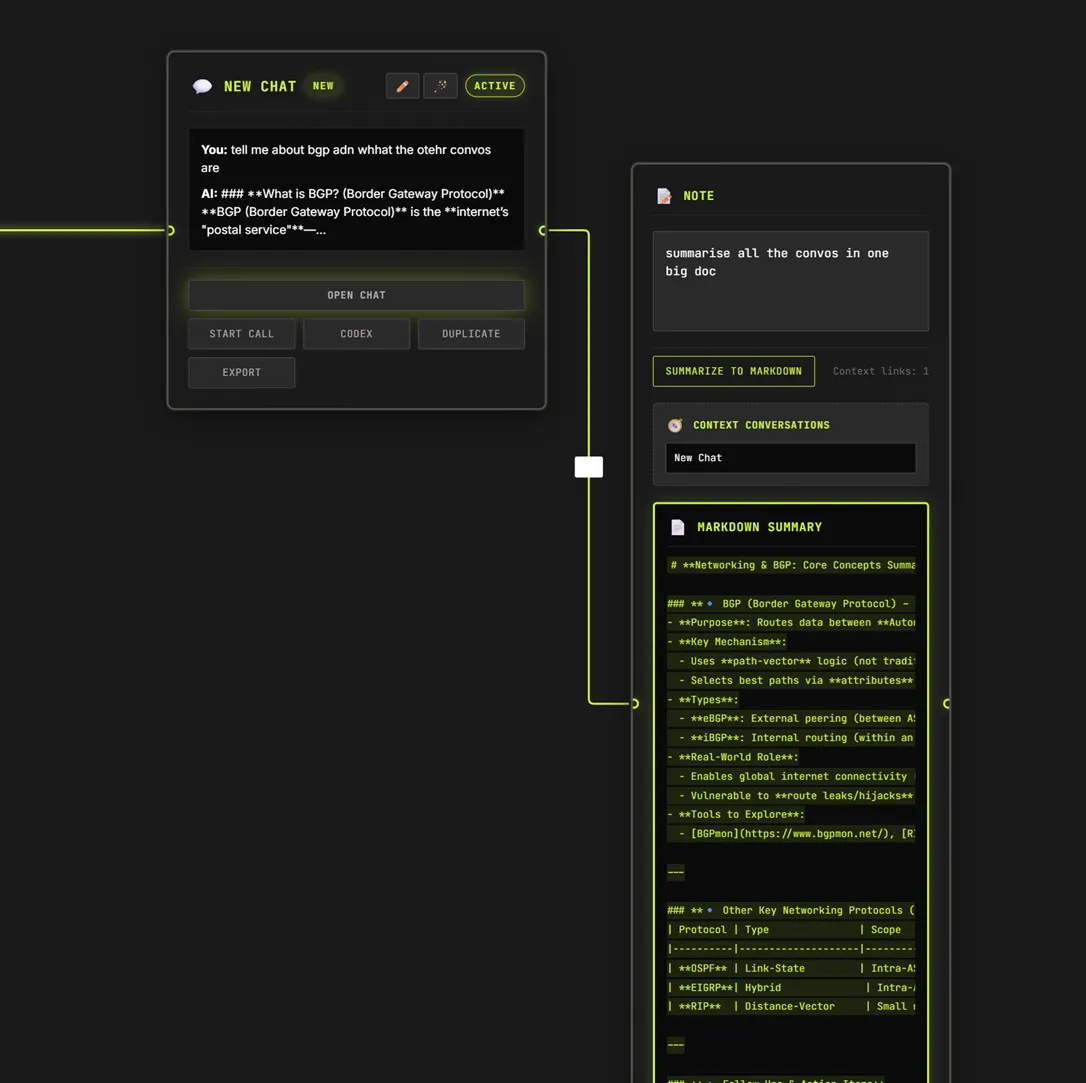Click the BGPmon link line in summary
This screenshot has width=1086, height=1083.
coord(791,834)
